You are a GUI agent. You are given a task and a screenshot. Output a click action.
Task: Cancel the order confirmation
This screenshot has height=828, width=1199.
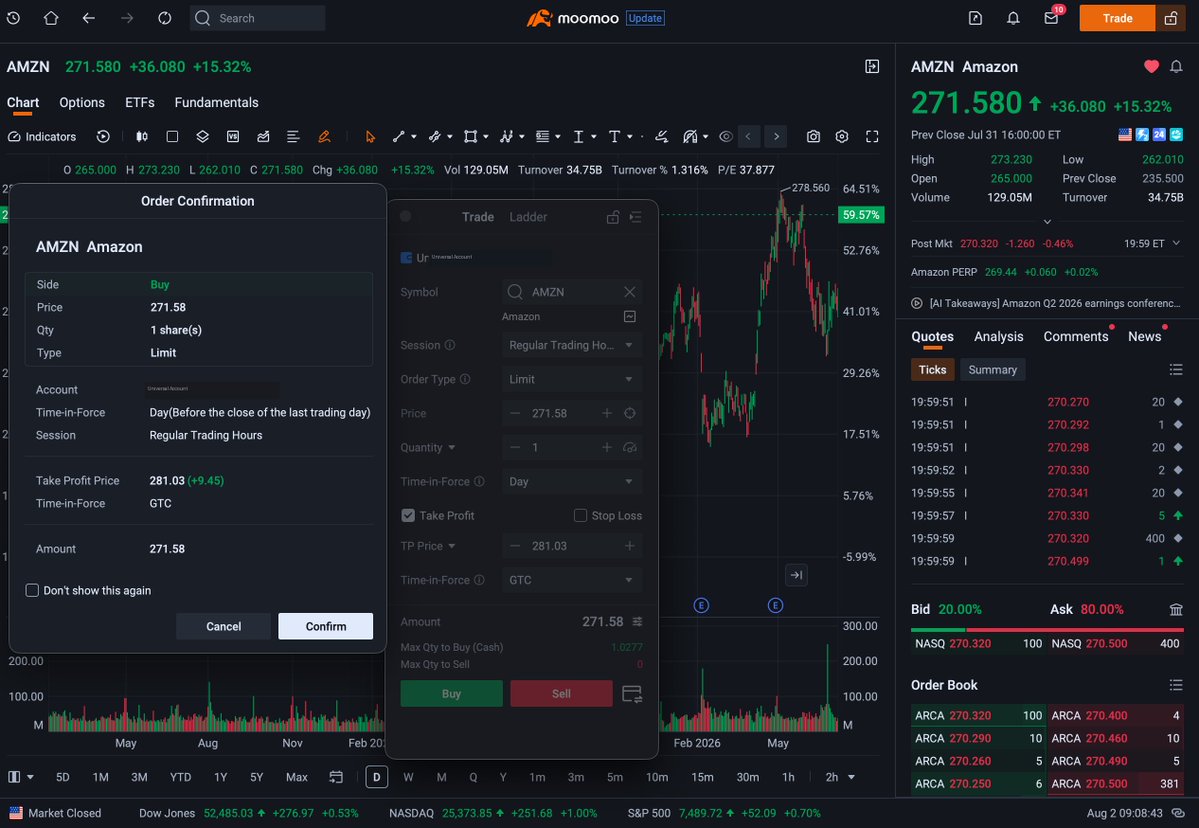[223, 626]
